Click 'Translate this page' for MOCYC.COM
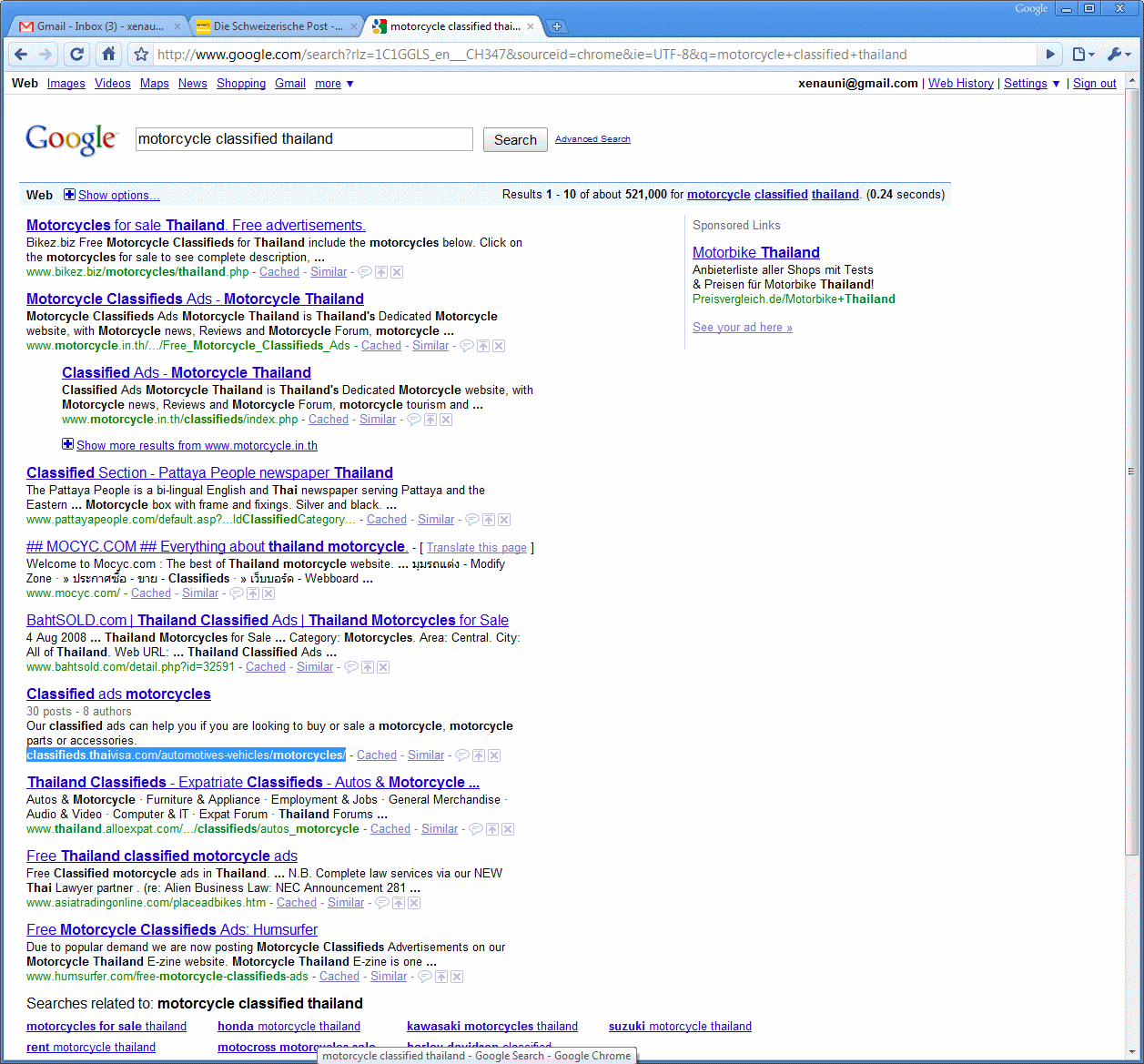This screenshot has width=1144, height=1064. pos(477,548)
